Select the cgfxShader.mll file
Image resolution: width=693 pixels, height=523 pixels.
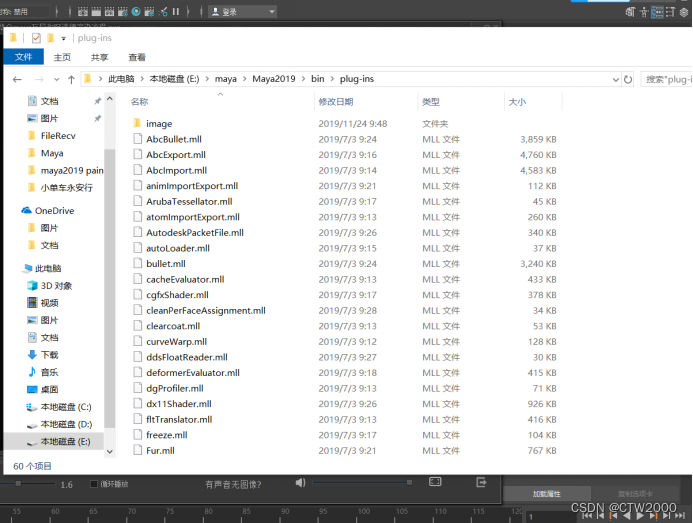[x=178, y=295]
